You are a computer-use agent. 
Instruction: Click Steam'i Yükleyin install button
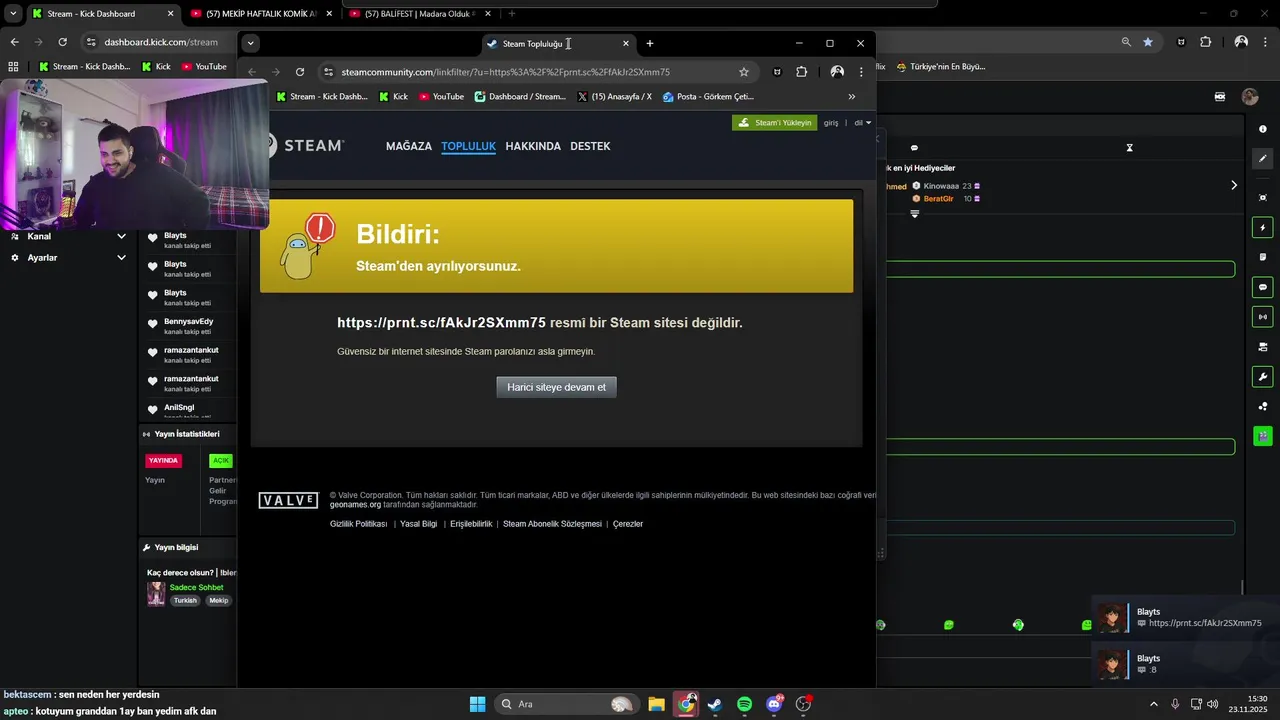(x=774, y=123)
